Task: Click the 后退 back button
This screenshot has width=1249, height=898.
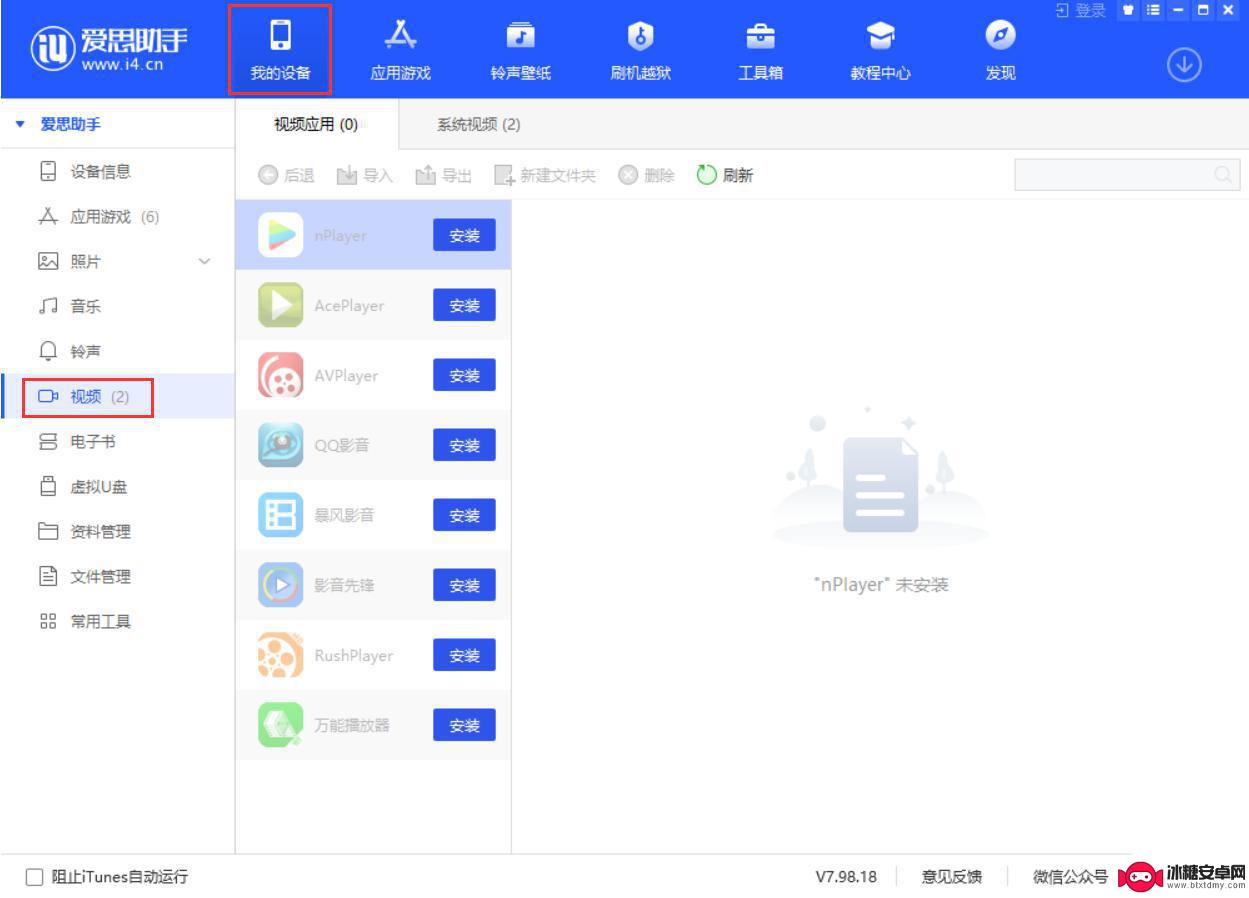Action: 286,176
